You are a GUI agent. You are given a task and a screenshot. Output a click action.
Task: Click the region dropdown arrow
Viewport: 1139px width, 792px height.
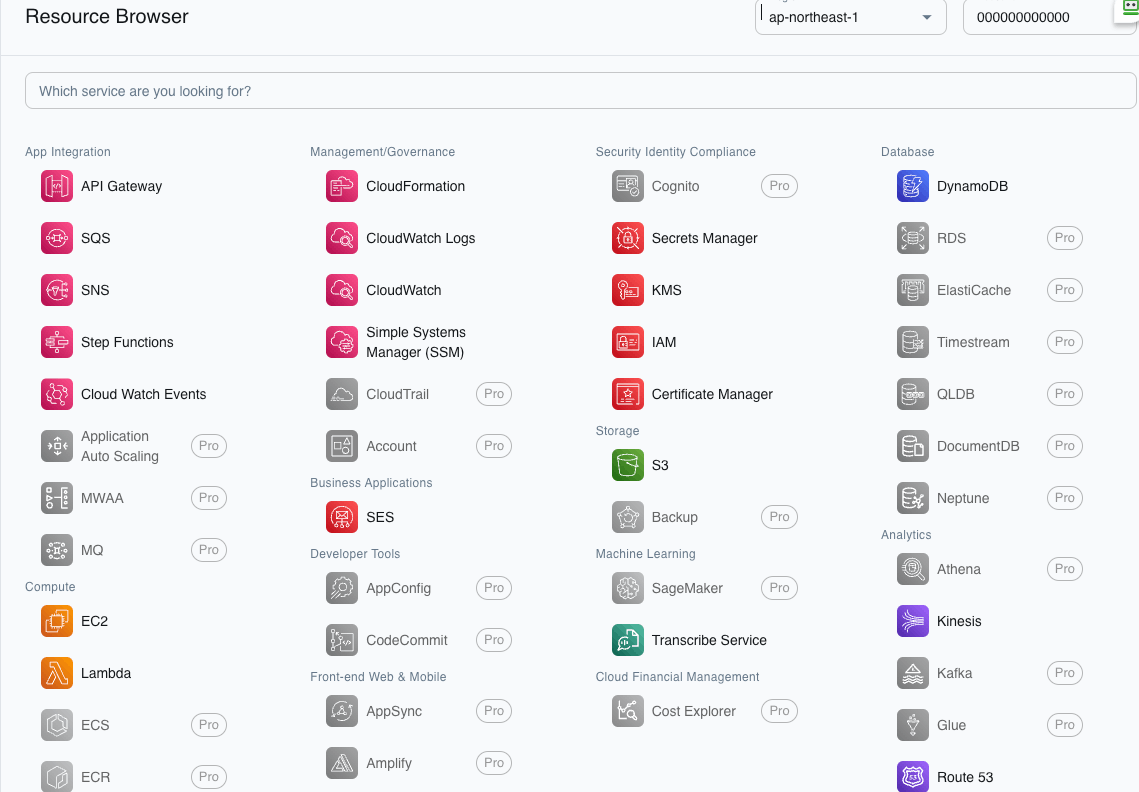click(927, 17)
